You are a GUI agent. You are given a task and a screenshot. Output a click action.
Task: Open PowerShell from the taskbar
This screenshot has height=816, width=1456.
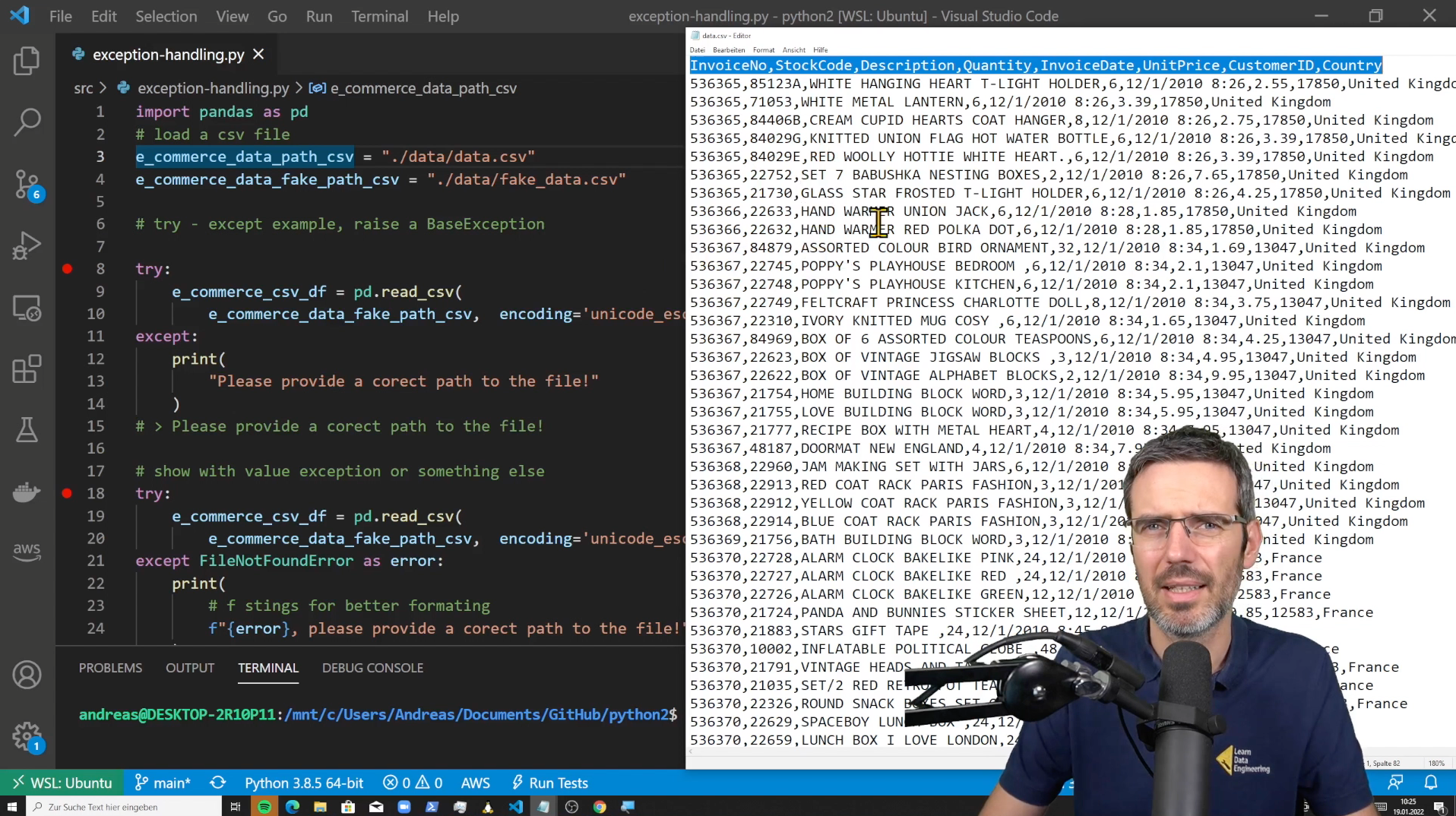[x=432, y=806]
